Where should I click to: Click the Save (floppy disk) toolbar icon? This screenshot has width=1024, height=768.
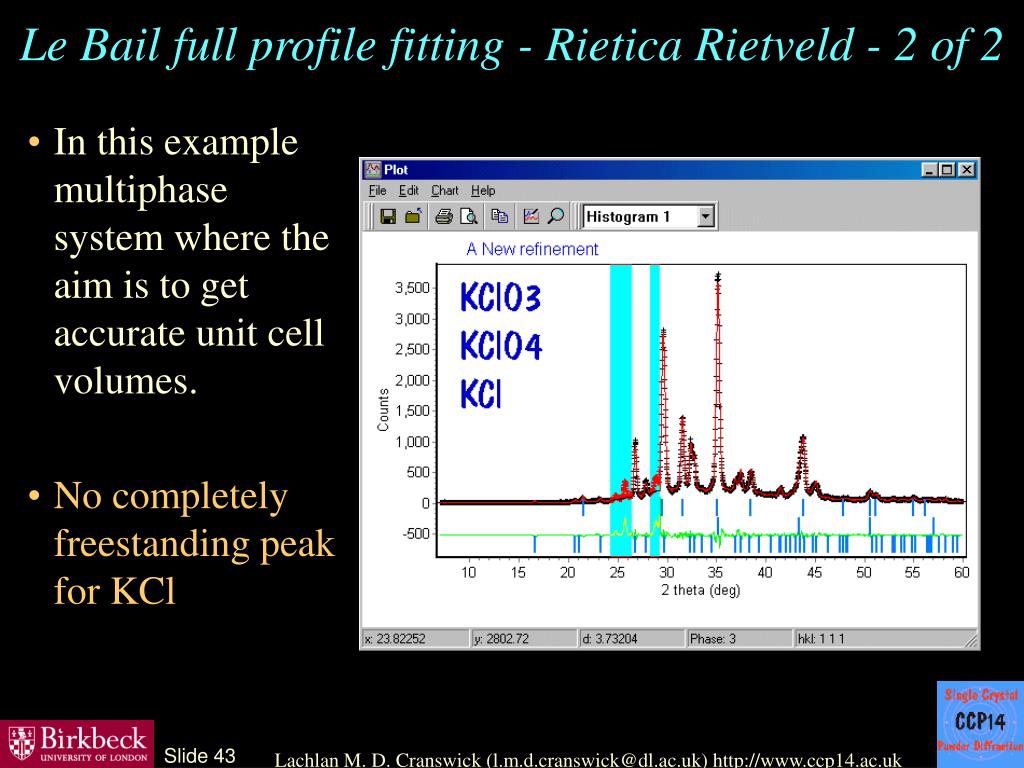(388, 217)
